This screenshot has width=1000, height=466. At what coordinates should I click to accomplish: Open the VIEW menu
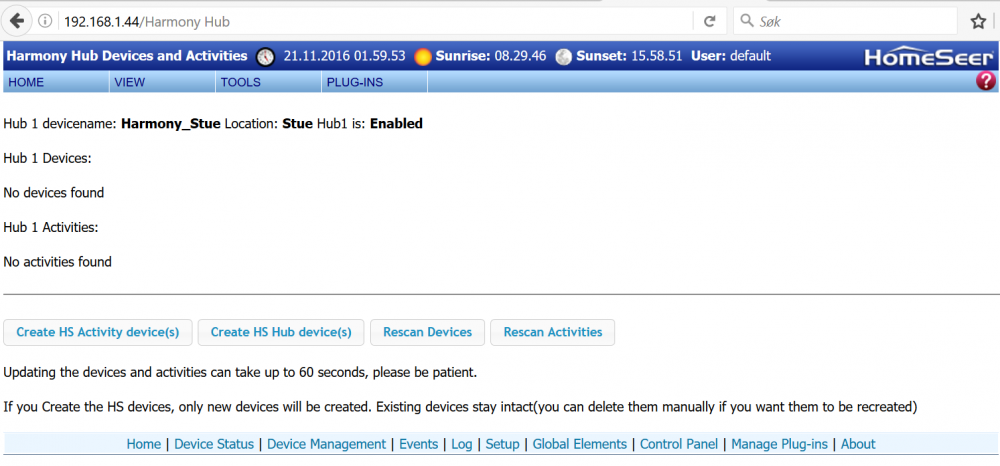(x=163, y=82)
